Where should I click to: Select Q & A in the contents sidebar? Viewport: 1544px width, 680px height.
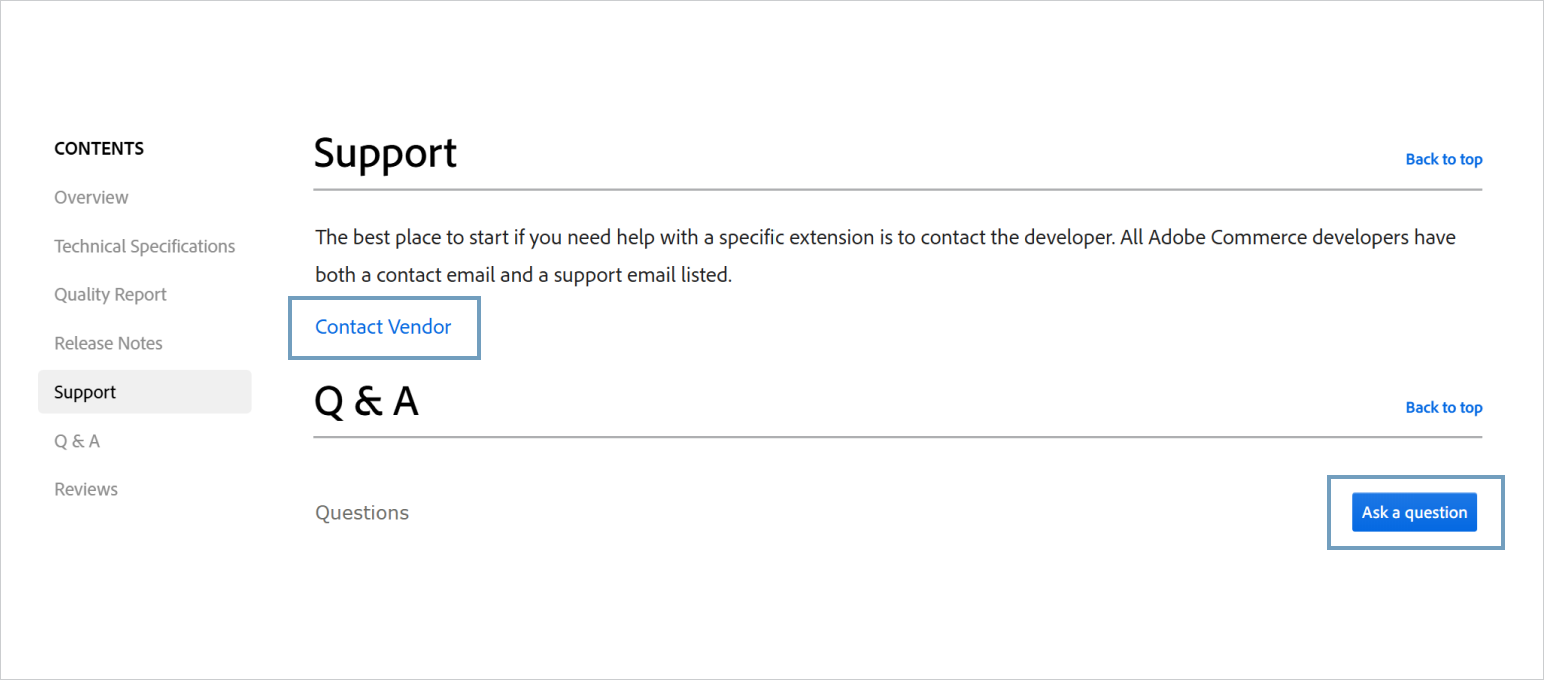pos(77,441)
